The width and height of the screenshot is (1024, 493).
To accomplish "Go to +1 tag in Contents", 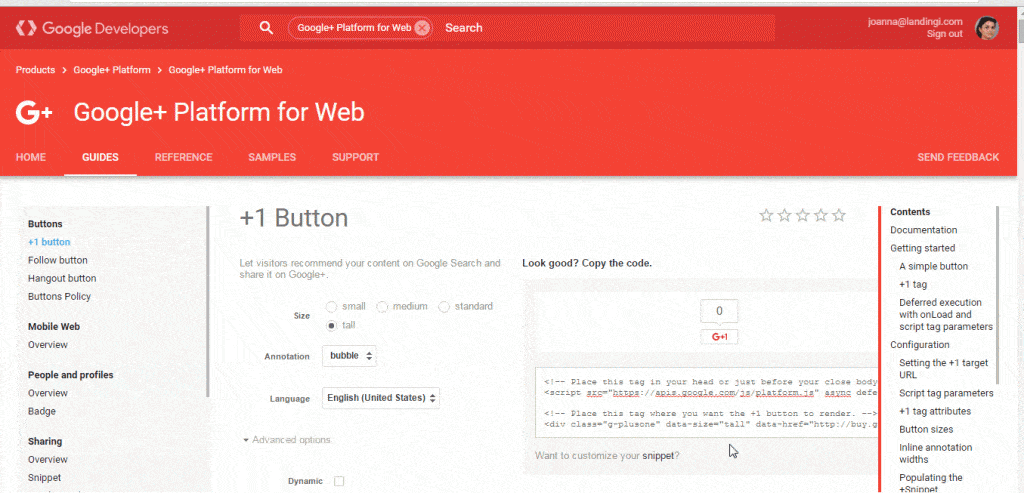I will (x=913, y=285).
